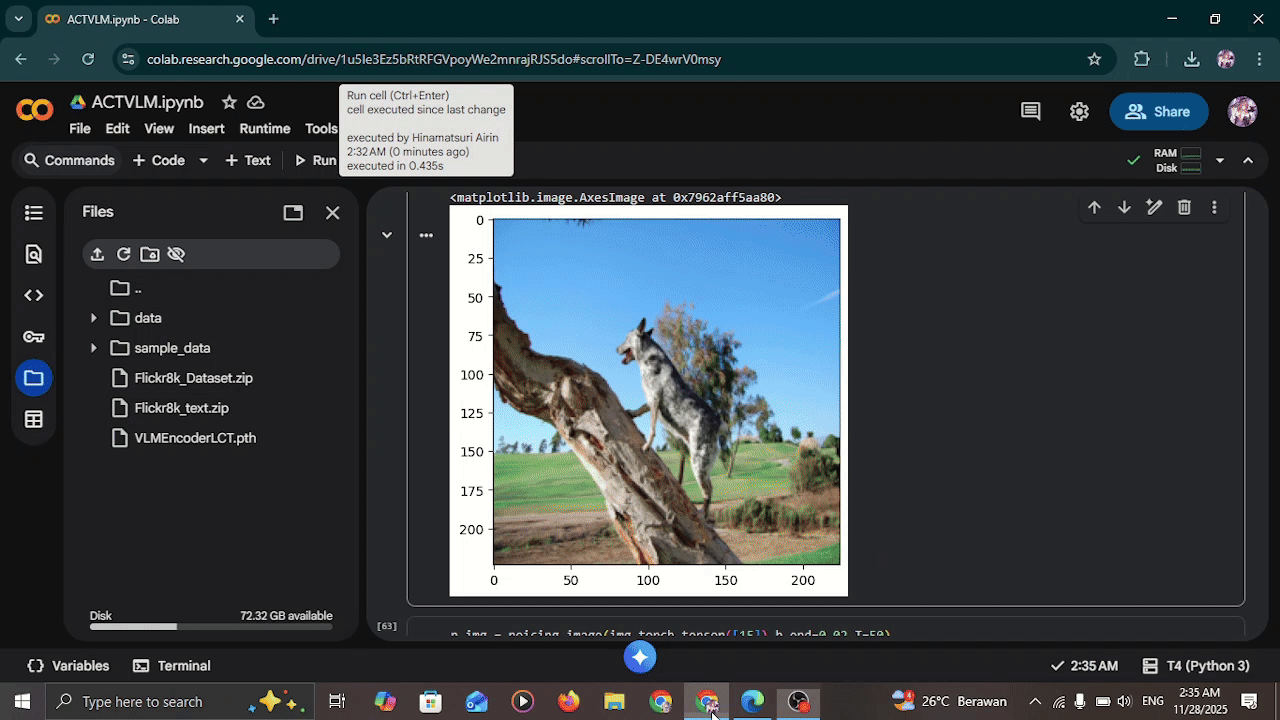View the Drive save status cloud icon

(256, 102)
